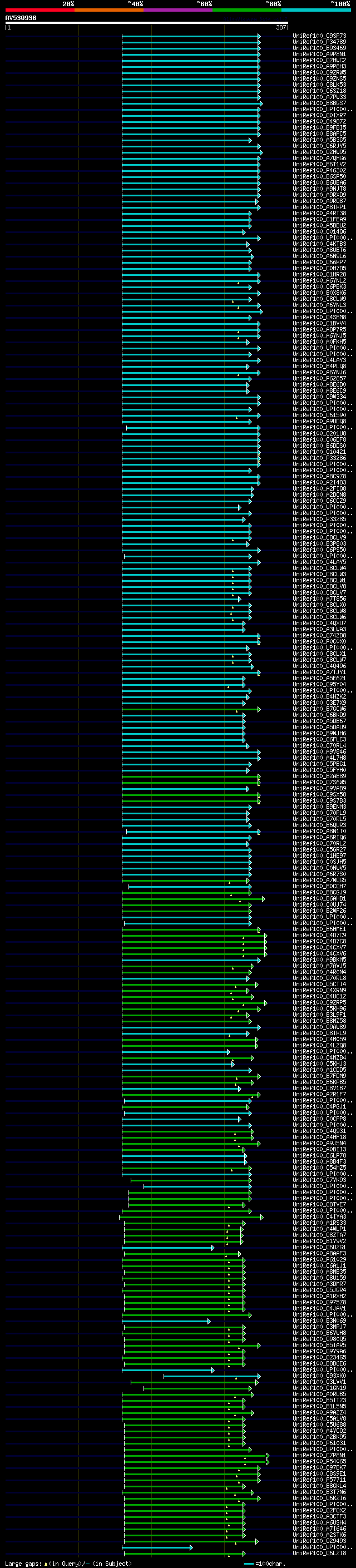Screen dimensions: 356x1568
Task: Click the green alignment bar for UniRef100_B6AHB1
Action: 194,898
